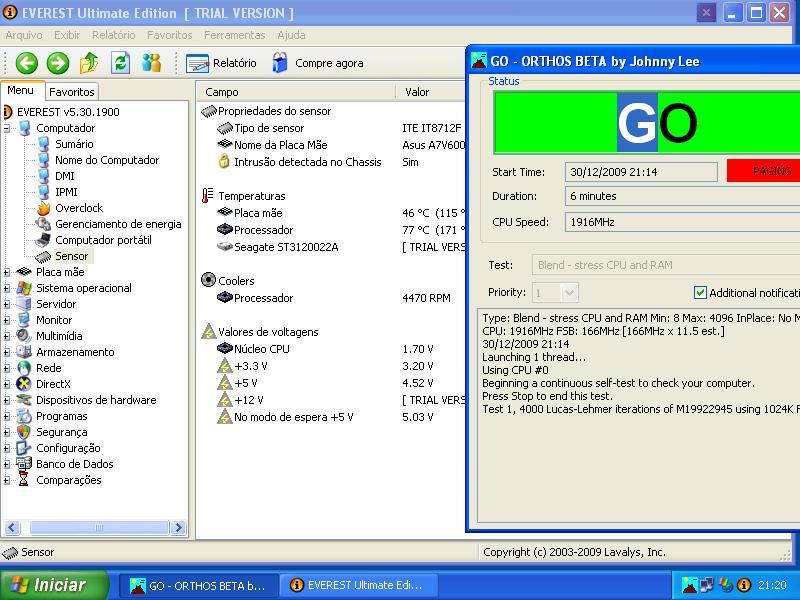Expand the Armazenamento tree node
800x600 pixels.
pyautogui.click(x=7, y=352)
